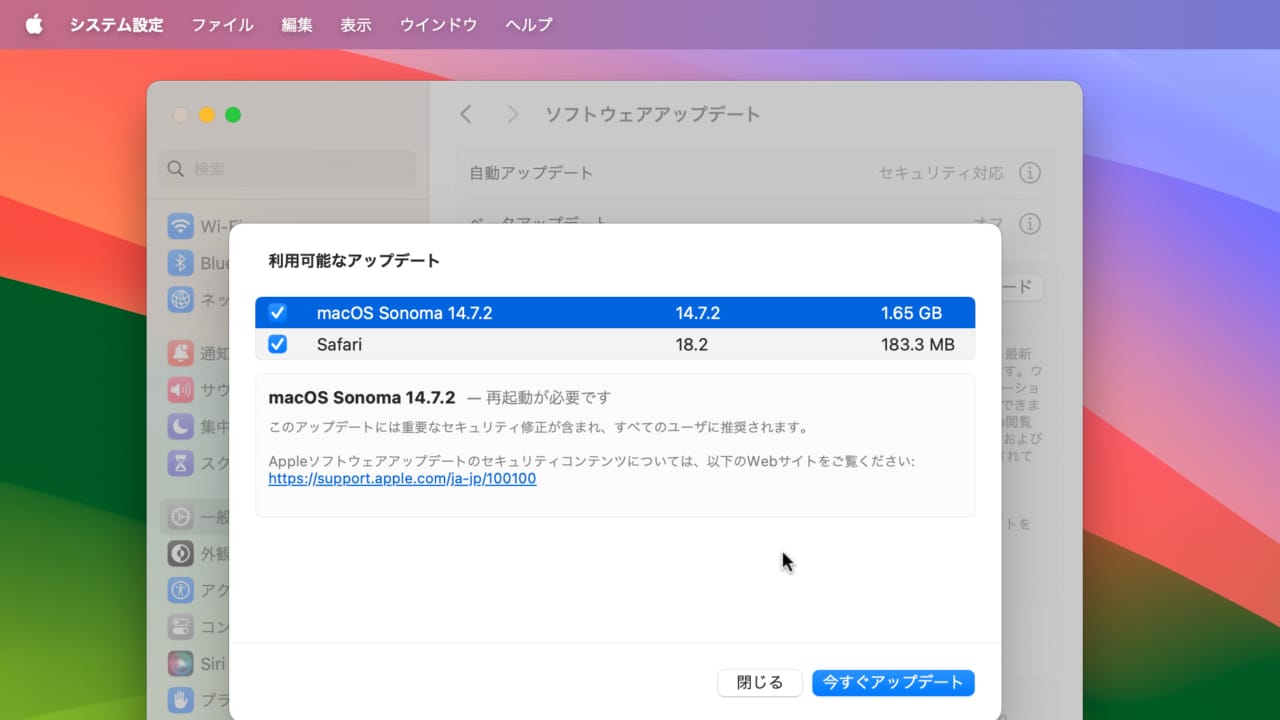Click the 閉じる button

760,683
